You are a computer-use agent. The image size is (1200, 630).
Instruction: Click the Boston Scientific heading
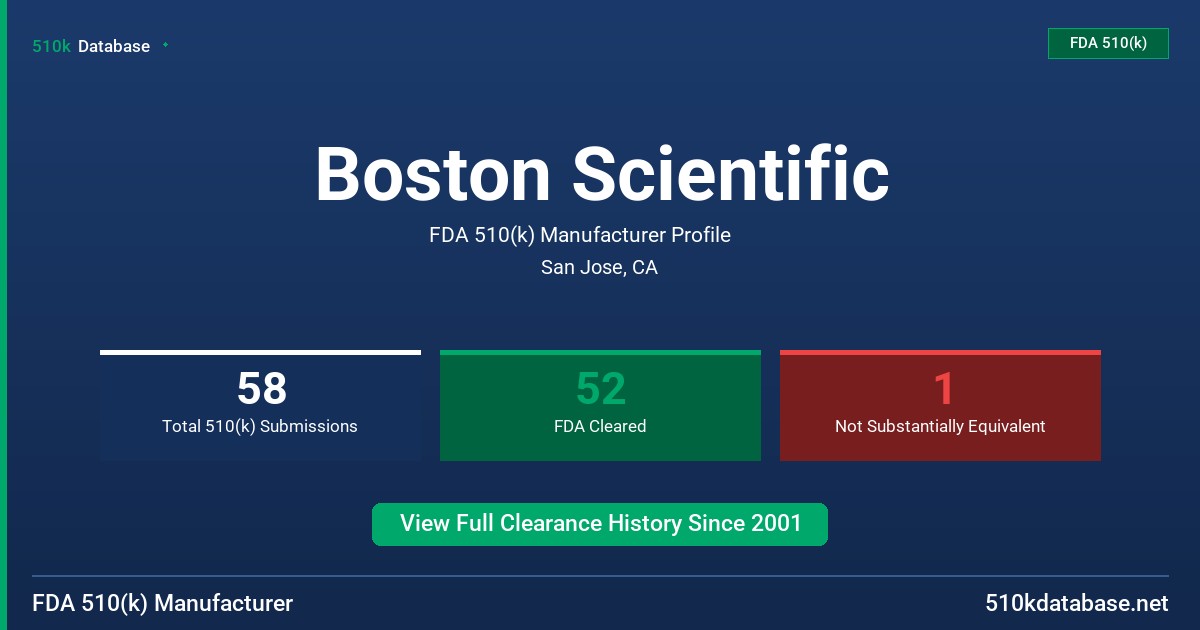tap(602, 174)
